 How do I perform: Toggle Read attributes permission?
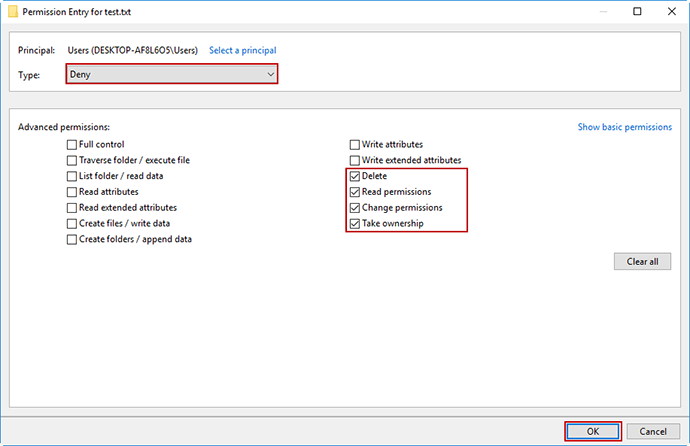(72, 192)
